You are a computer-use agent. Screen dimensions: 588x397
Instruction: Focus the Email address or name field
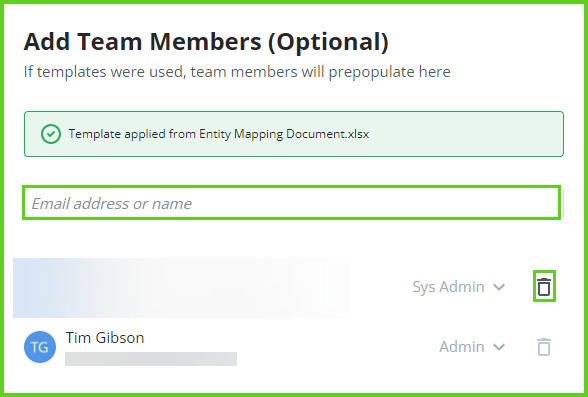coord(293,203)
